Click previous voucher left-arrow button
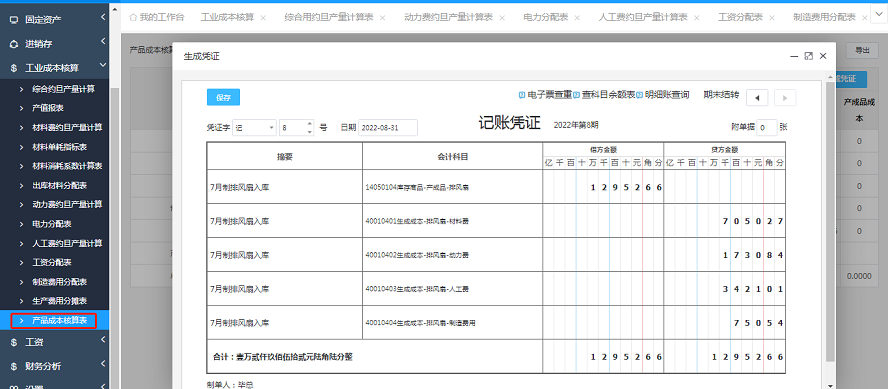Image resolution: width=888 pixels, height=389 pixels. click(x=757, y=98)
